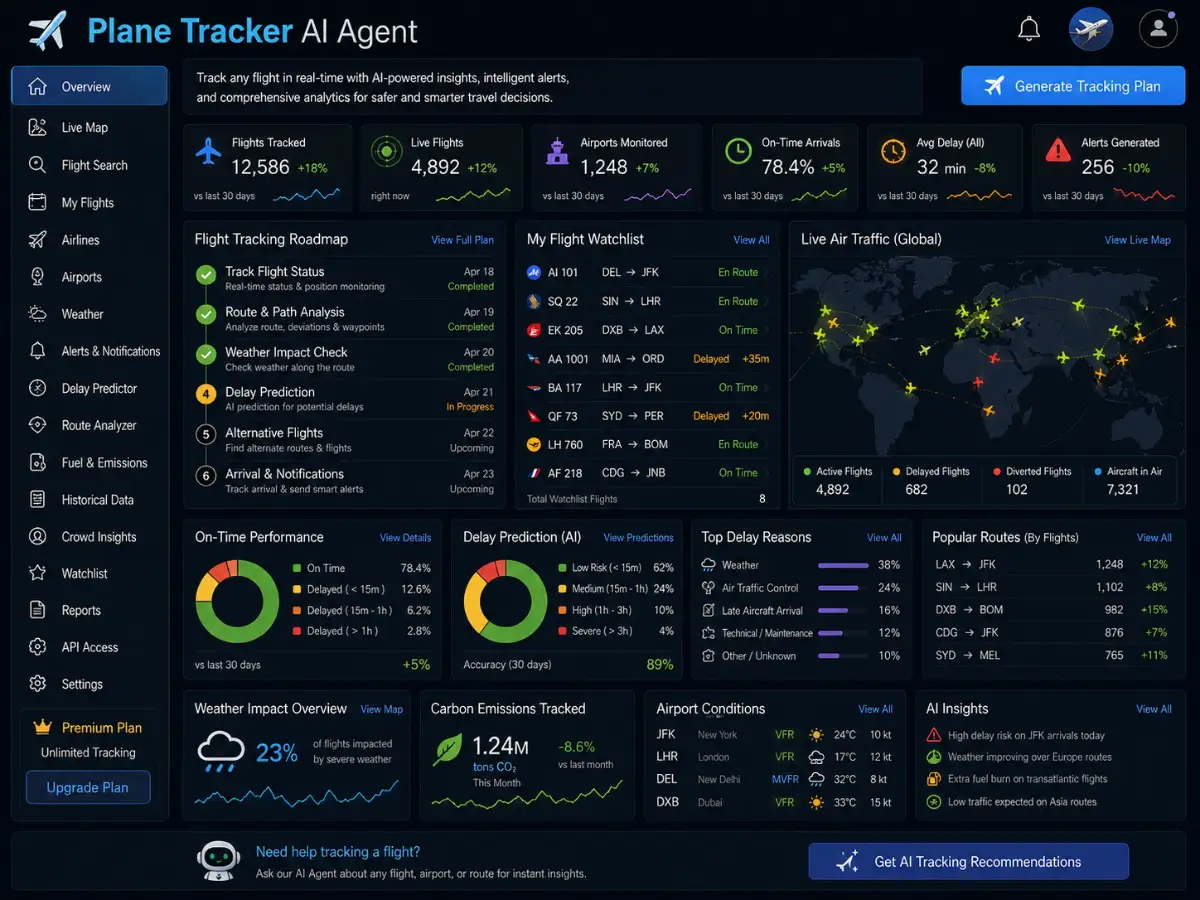The height and width of the screenshot is (900, 1200).
Task: Click View Details in On-Time Performance
Action: tap(405, 538)
